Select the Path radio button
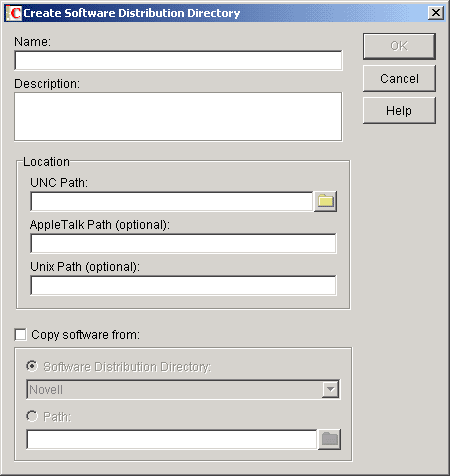 tap(32, 416)
